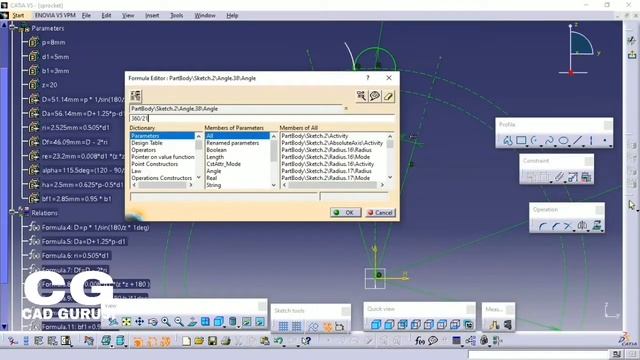This screenshot has height=360, width=640.
Task: Click the incremental mode icon in Formula Editor
Action: tap(136, 96)
